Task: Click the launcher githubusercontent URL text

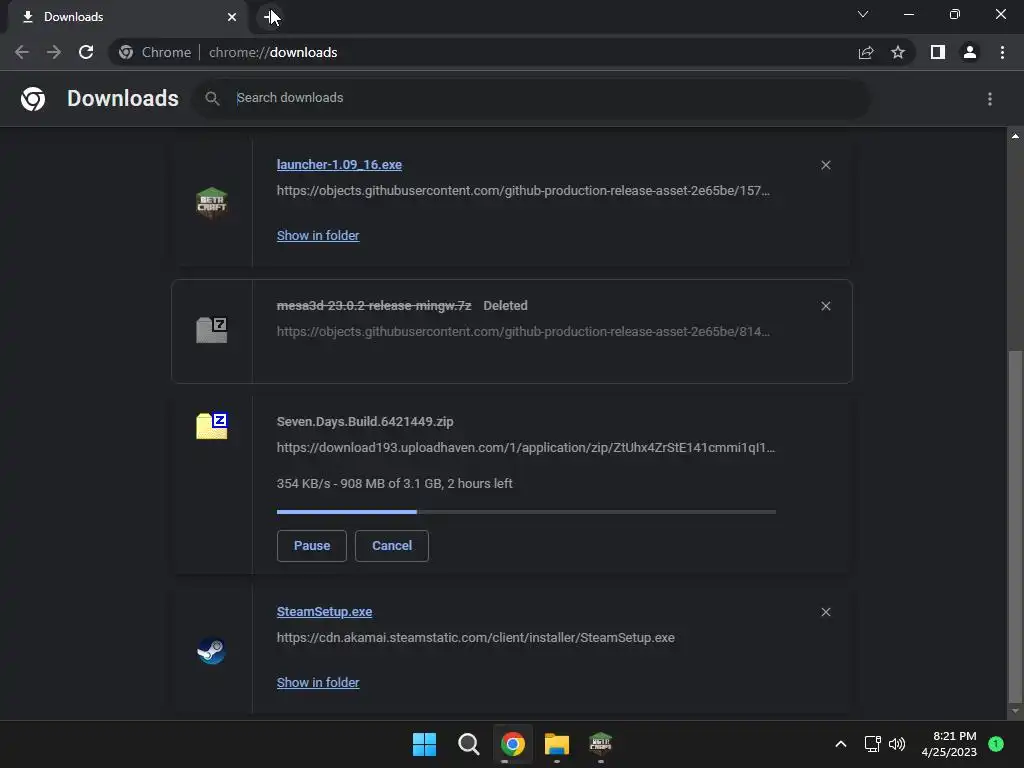Action: point(523,191)
